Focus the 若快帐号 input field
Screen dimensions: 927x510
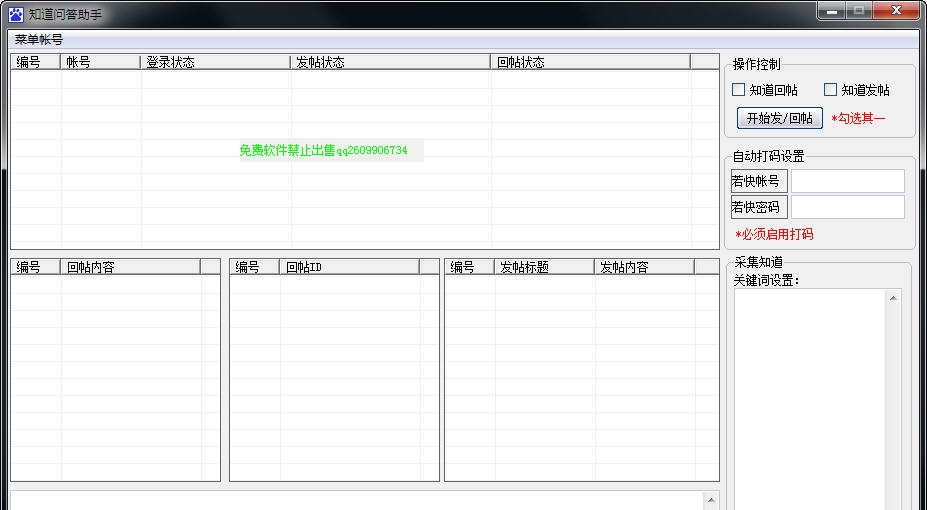tap(848, 181)
